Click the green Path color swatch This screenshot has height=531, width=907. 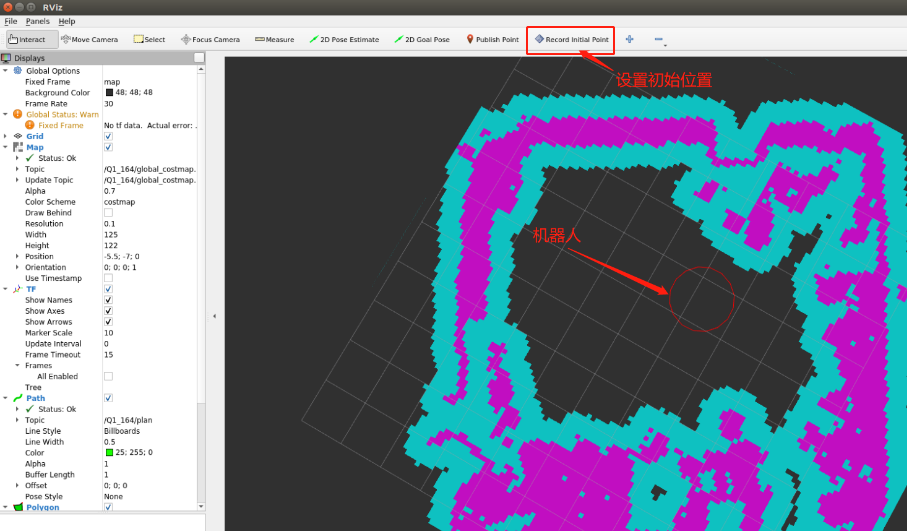(109, 453)
